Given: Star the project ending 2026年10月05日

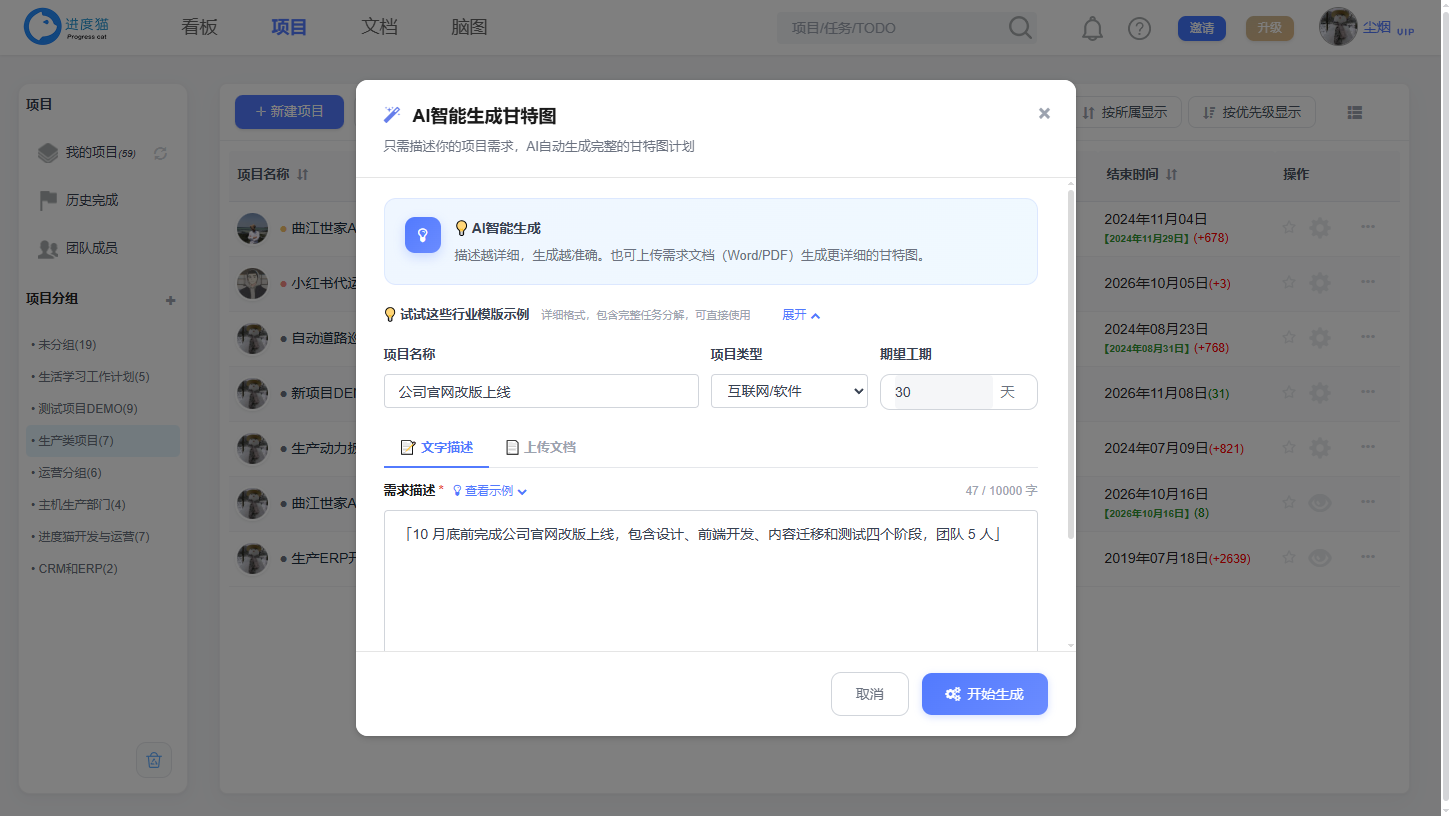Looking at the screenshot, I should point(1289,283).
